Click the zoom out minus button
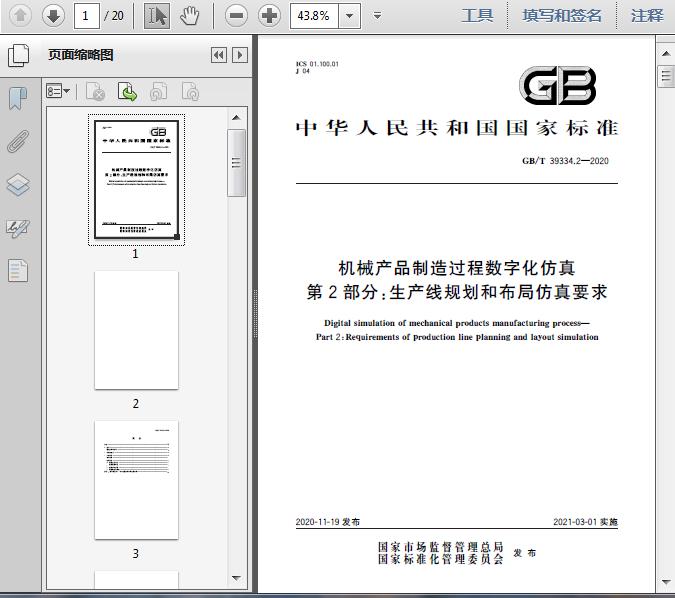The width and height of the screenshot is (675, 598). tap(236, 15)
